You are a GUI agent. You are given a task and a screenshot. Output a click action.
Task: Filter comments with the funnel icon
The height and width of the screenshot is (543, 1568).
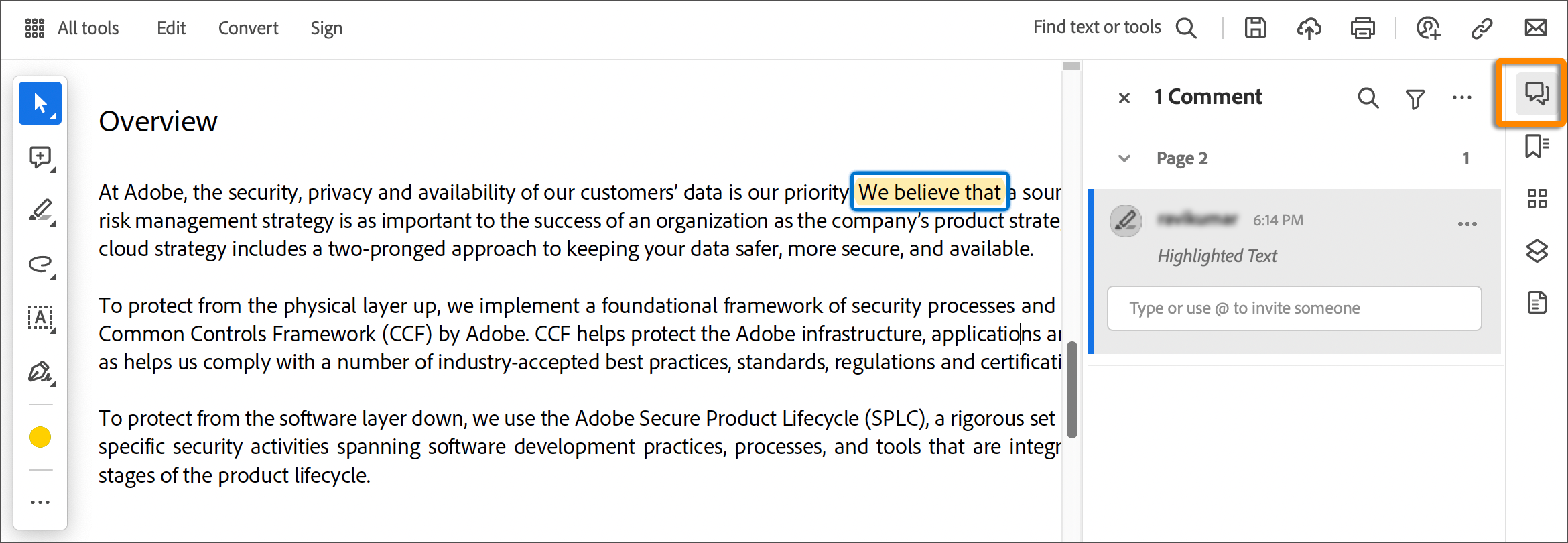[1415, 99]
